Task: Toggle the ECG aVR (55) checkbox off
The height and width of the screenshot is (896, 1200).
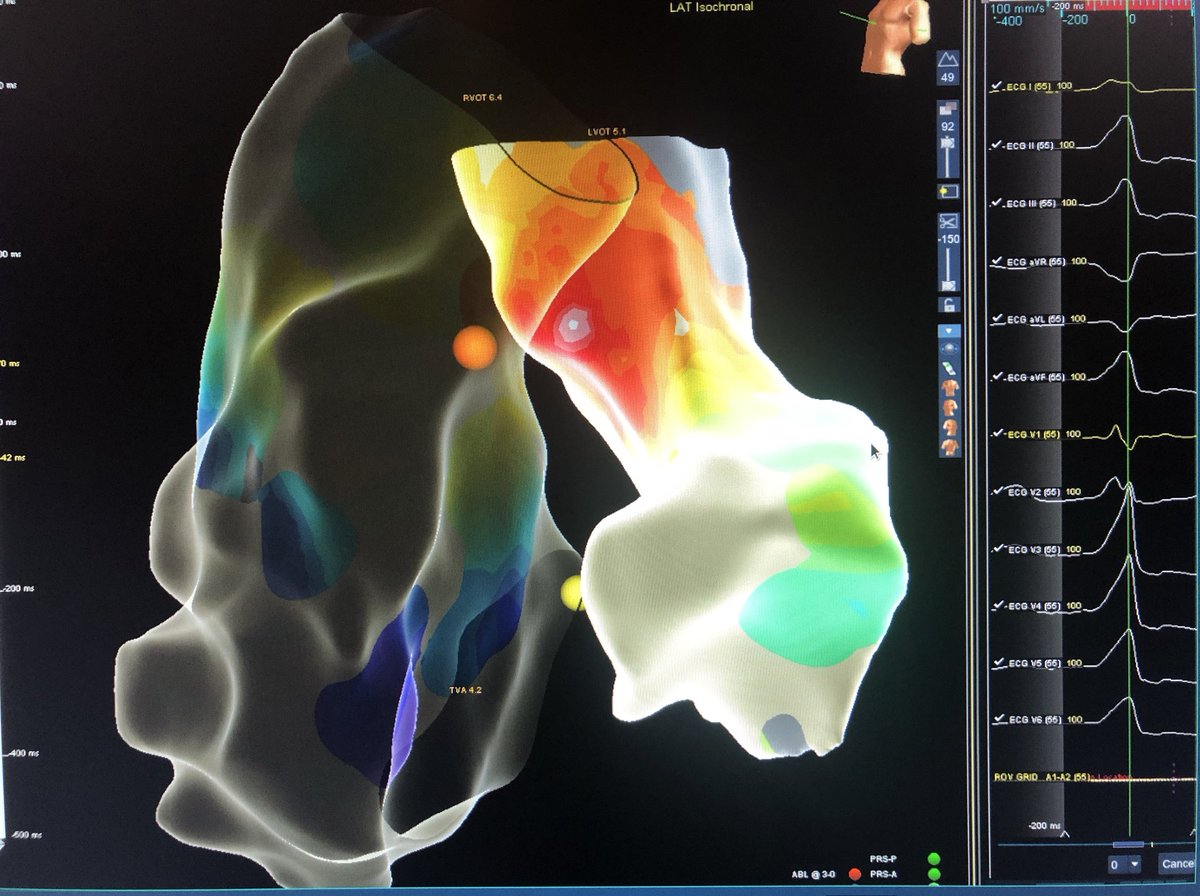Action: [997, 260]
